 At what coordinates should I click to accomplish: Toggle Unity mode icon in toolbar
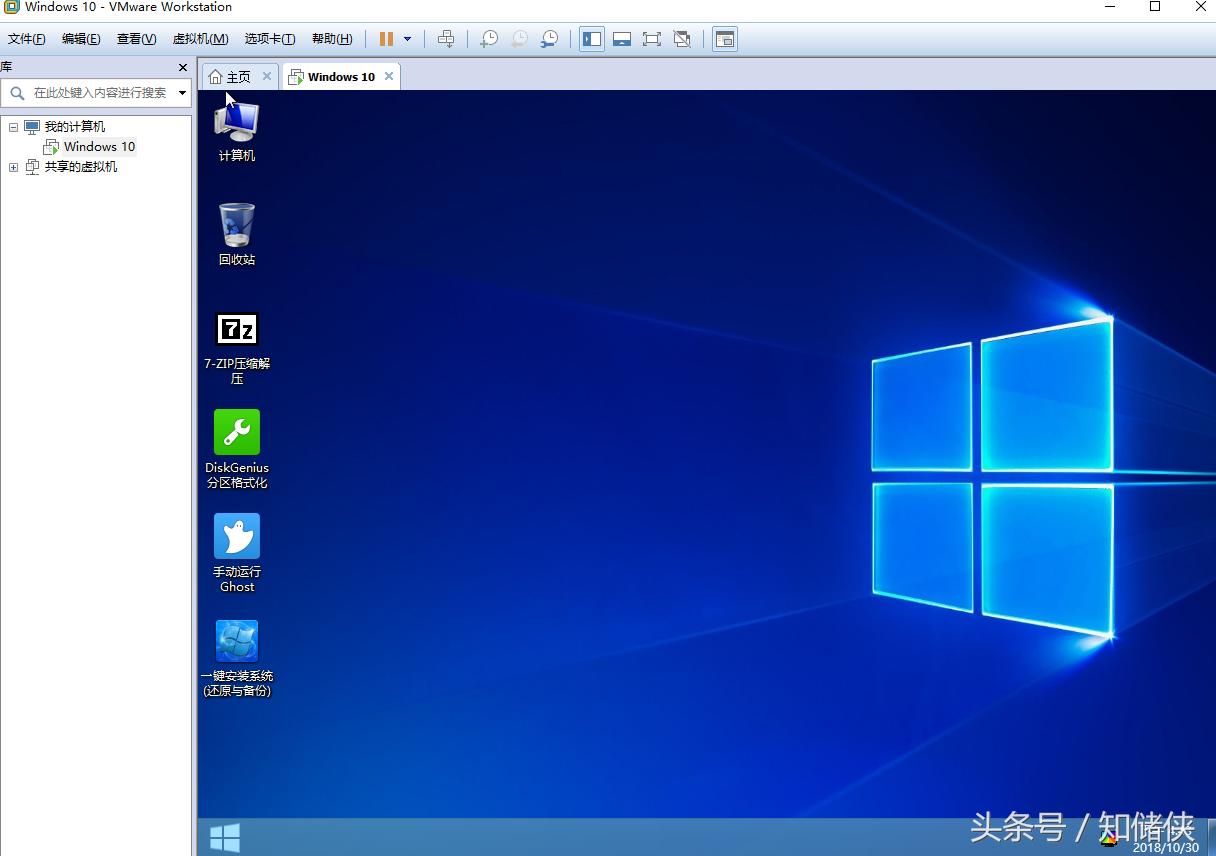coord(682,39)
